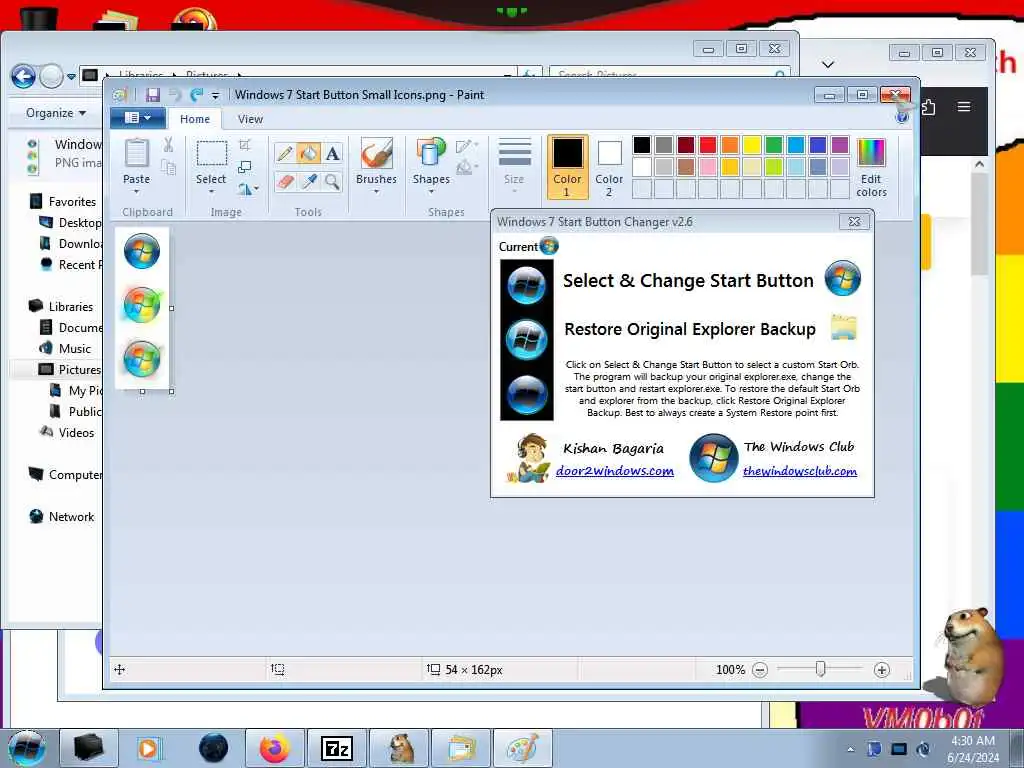Open 7-Zip from the taskbar
Image resolution: width=1024 pixels, height=768 pixels.
(336, 748)
